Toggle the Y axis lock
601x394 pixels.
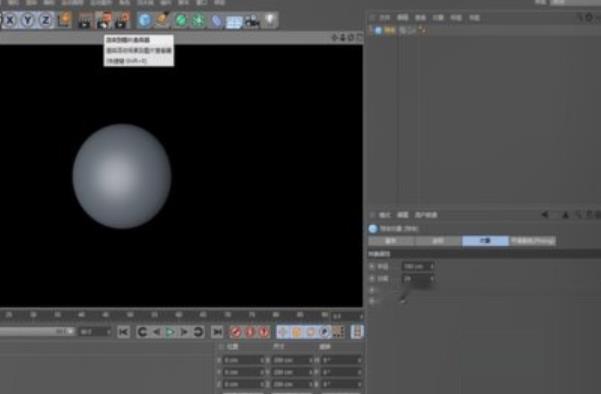[x=28, y=20]
